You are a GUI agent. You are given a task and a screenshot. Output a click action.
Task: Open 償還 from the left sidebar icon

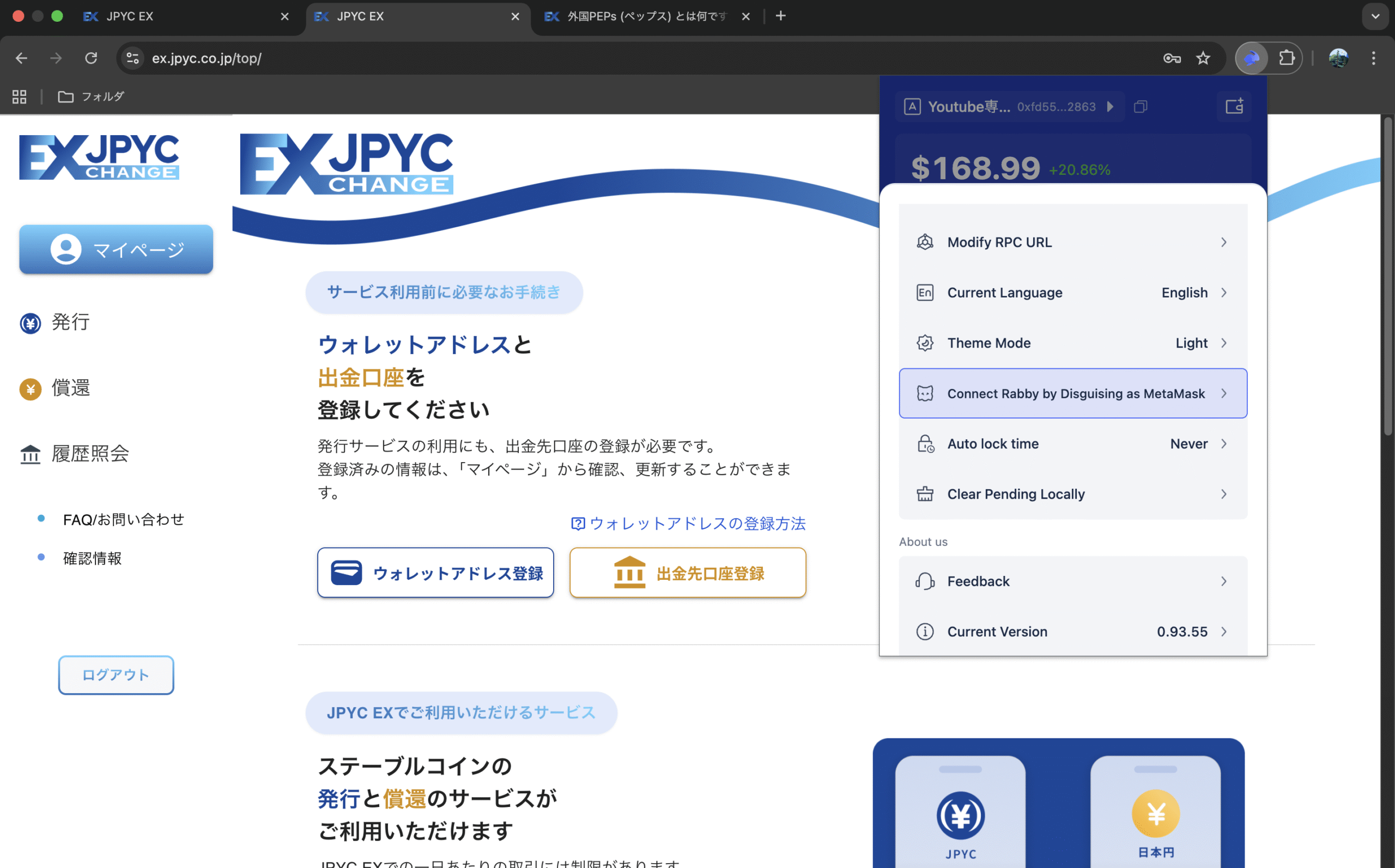coord(30,389)
